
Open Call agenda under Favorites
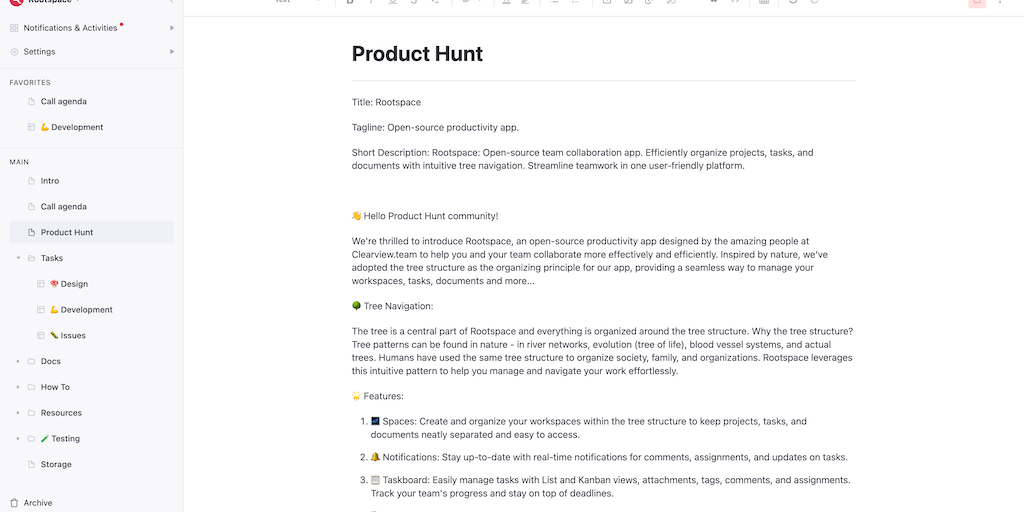pos(63,102)
